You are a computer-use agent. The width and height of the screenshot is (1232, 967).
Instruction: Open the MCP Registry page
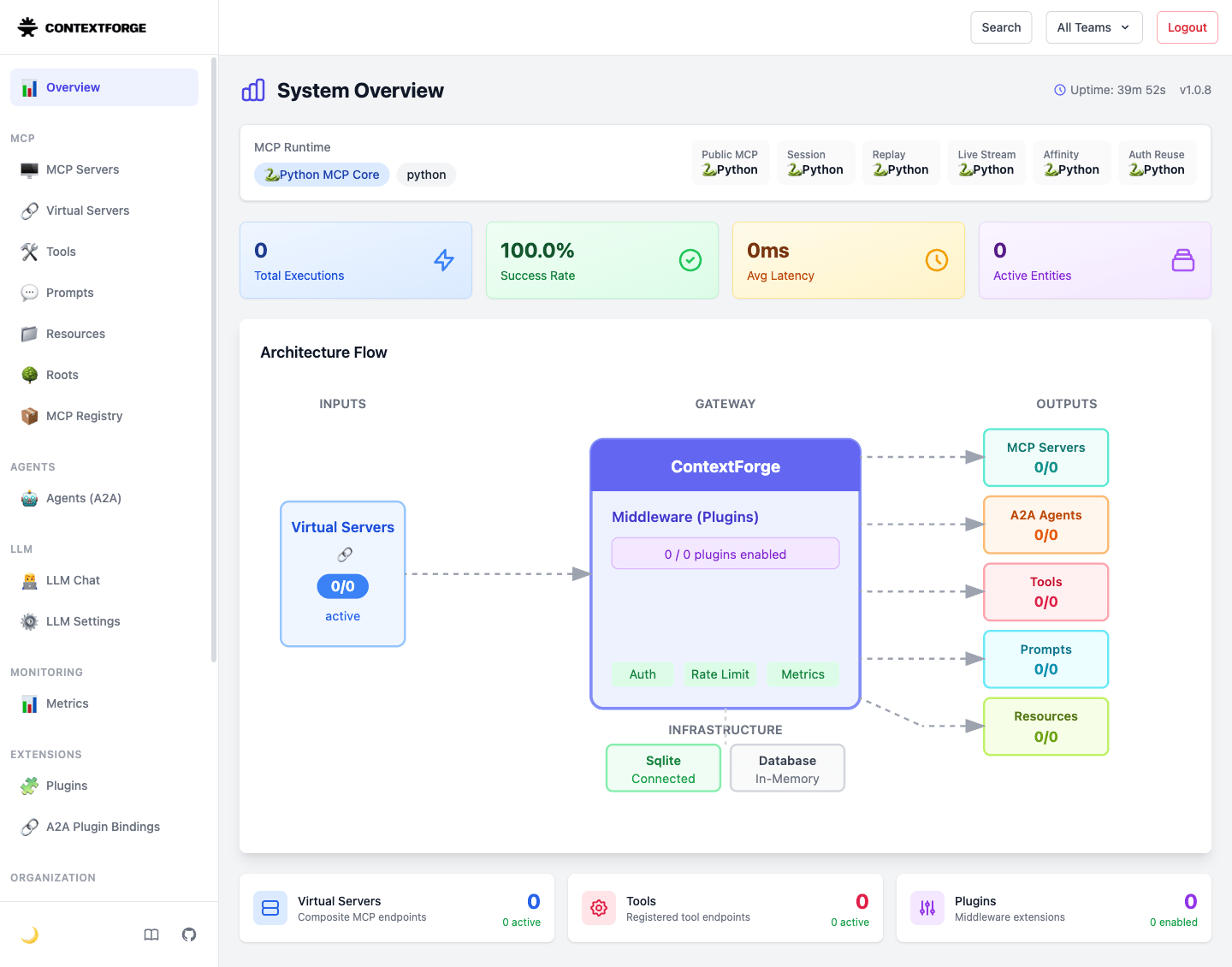[x=104, y=416]
